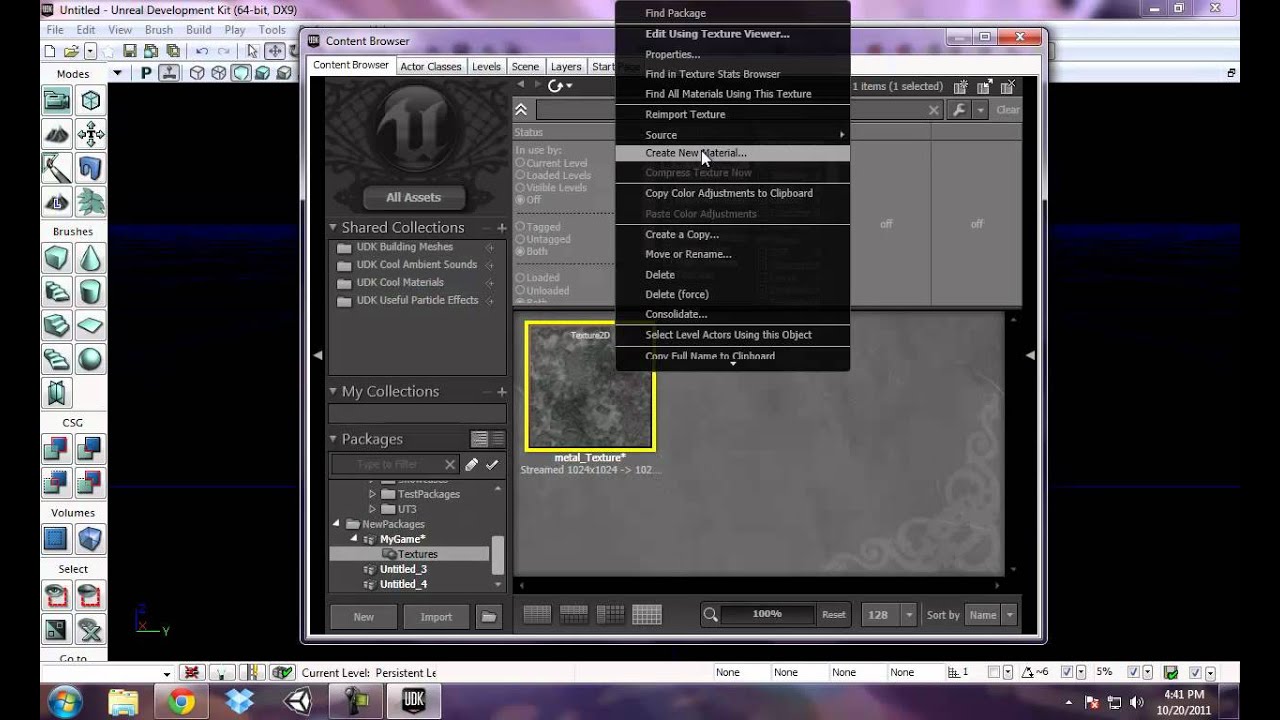The height and width of the screenshot is (720, 1280).
Task: Add special brush in Volumes section
Action: [56, 540]
